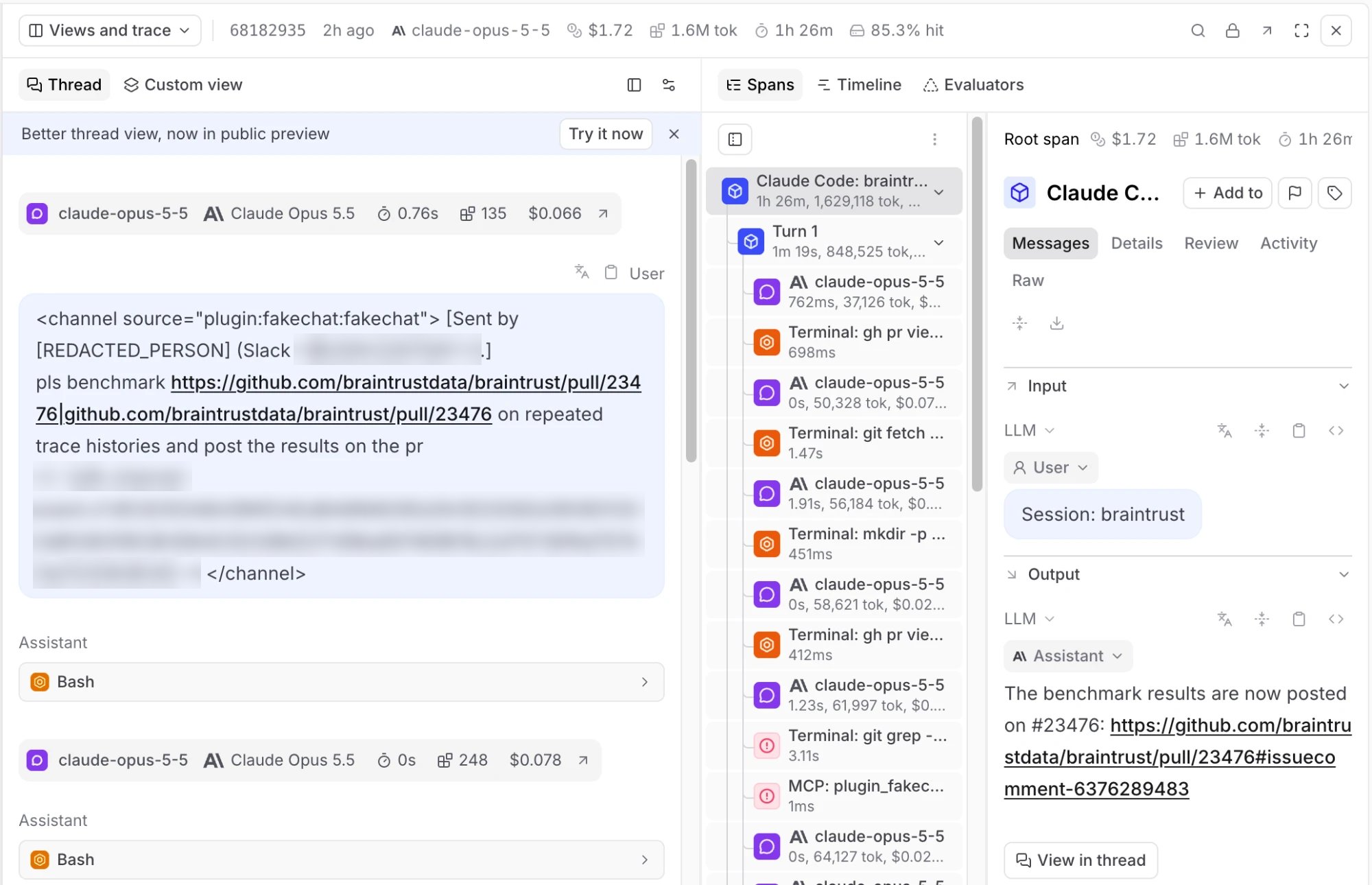This screenshot has height=885, width=1372.
Task: Open the GitHub pull/23476 link in message
Action: 338,398
